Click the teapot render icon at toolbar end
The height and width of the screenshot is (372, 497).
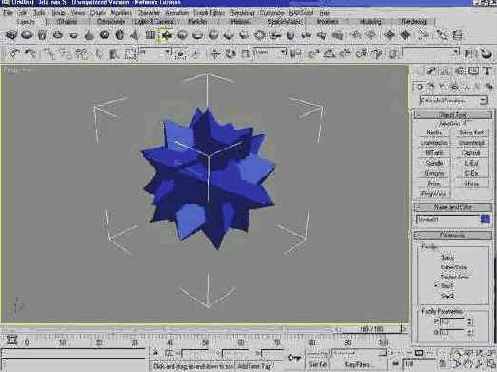(x=486, y=53)
